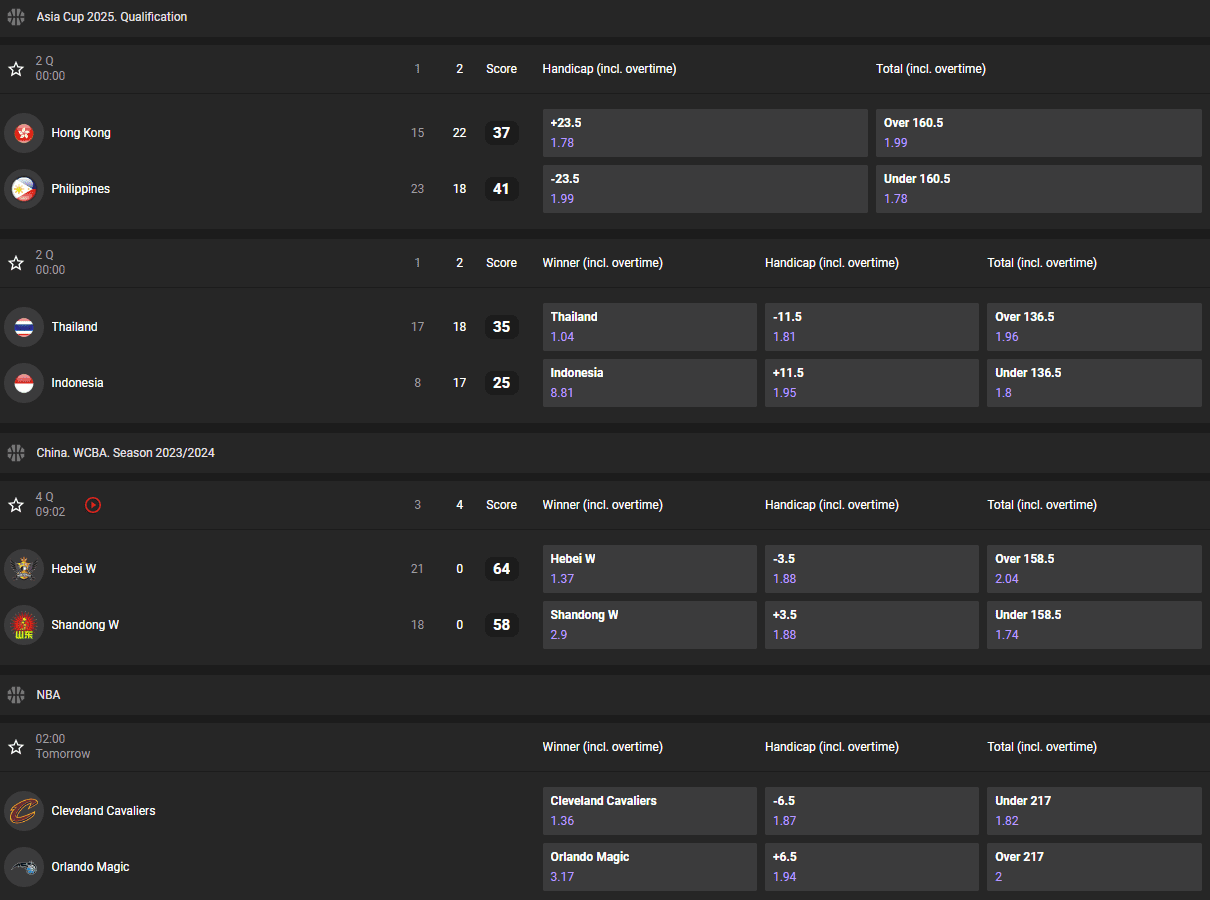Pick Shandong W to win at 2.9
1210x900 pixels.
650,625
